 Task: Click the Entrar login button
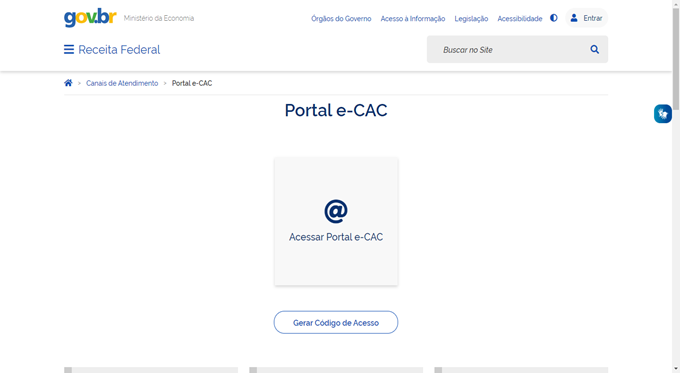[587, 18]
